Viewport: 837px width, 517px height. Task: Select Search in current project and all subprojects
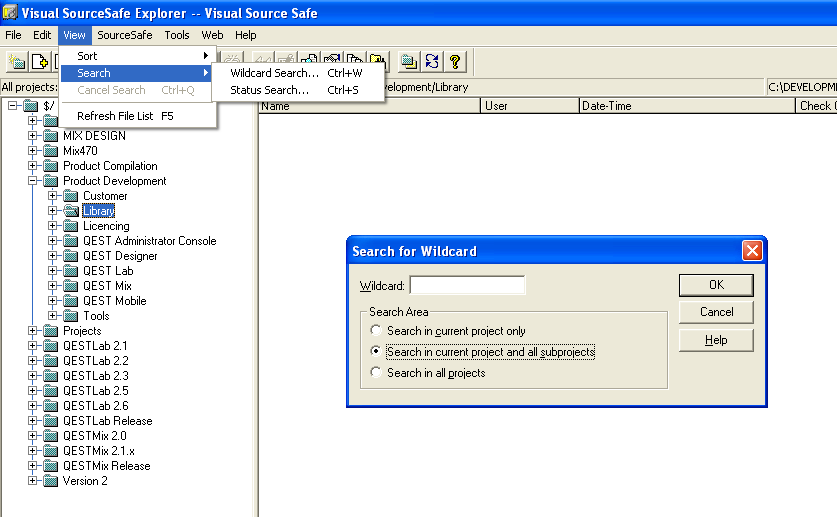click(376, 352)
